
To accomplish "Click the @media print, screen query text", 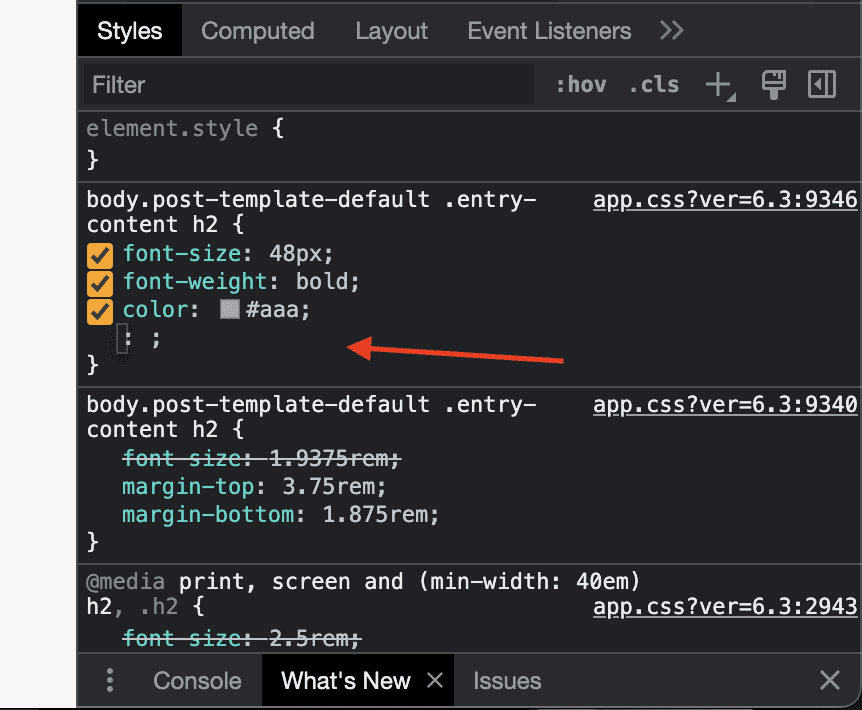I will (x=363, y=581).
